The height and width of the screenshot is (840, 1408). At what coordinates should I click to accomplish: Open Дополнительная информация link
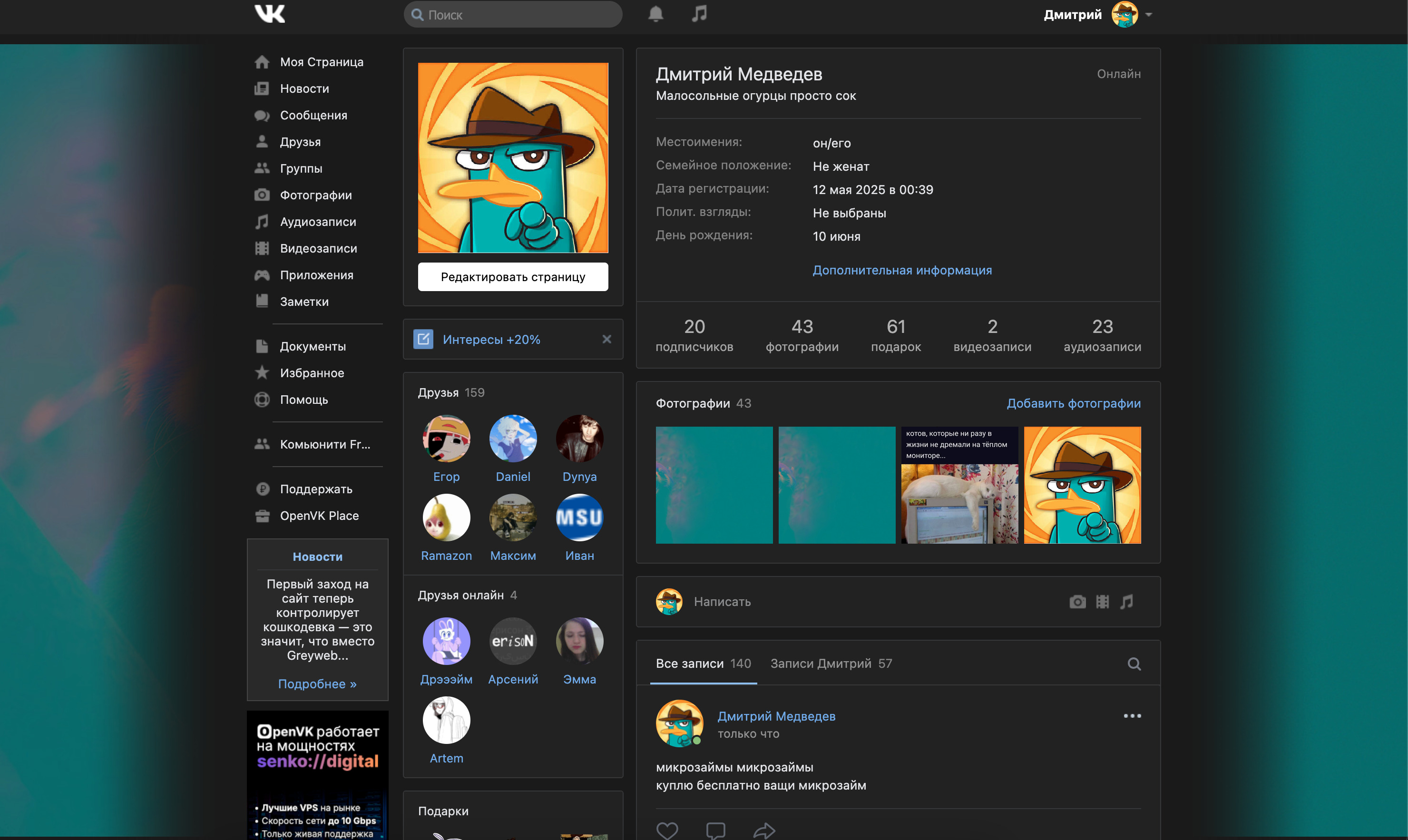(902, 270)
